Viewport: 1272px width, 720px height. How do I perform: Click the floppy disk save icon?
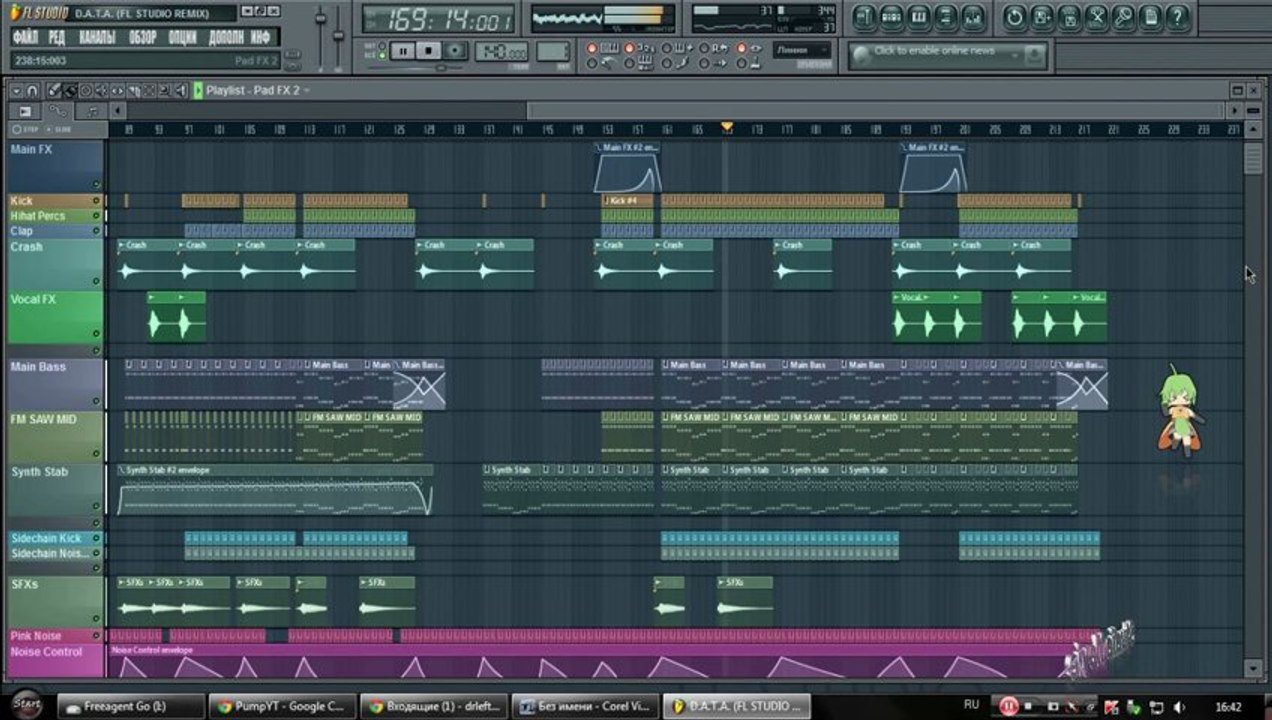1069,18
